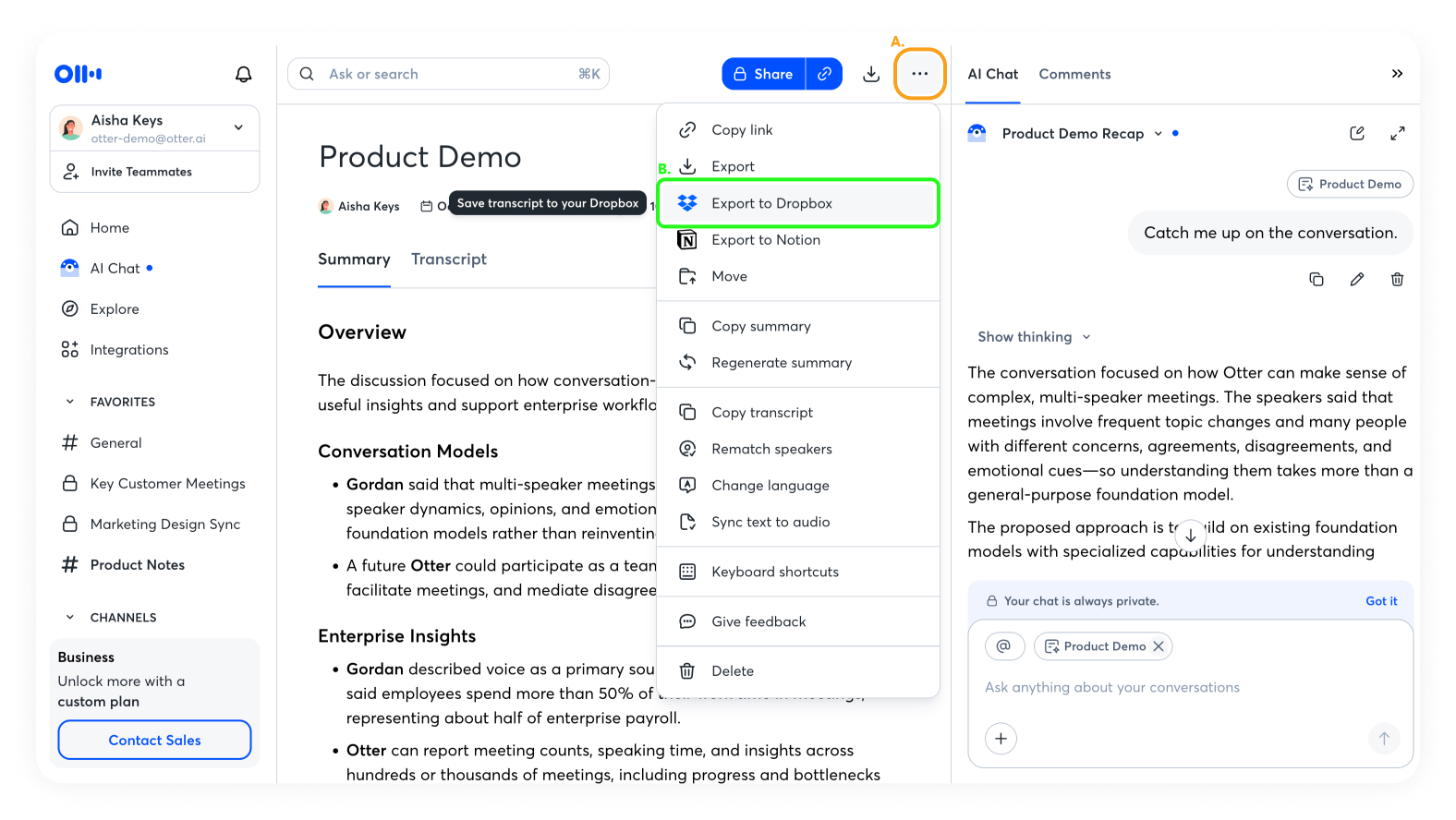Screen dimensions: 1456x820
Task: Select Export to Dropbox from the menu
Action: (x=798, y=203)
